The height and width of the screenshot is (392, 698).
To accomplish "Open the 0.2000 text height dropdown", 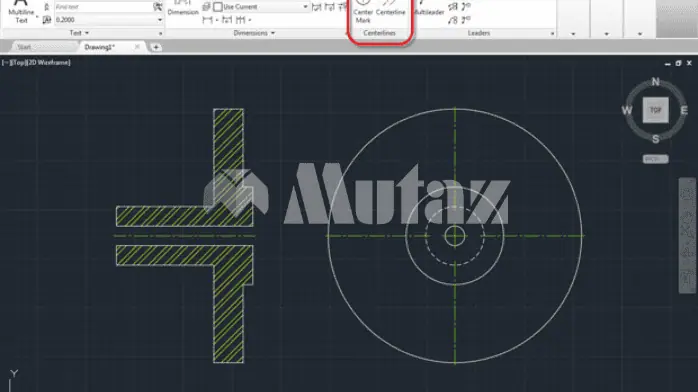I will 160,20.
